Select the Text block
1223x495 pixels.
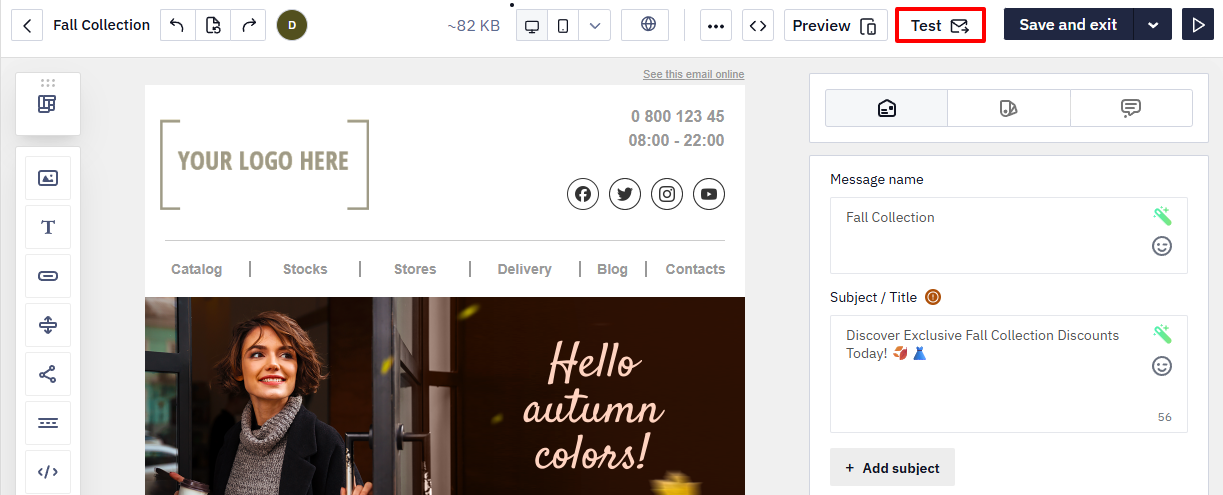click(48, 227)
